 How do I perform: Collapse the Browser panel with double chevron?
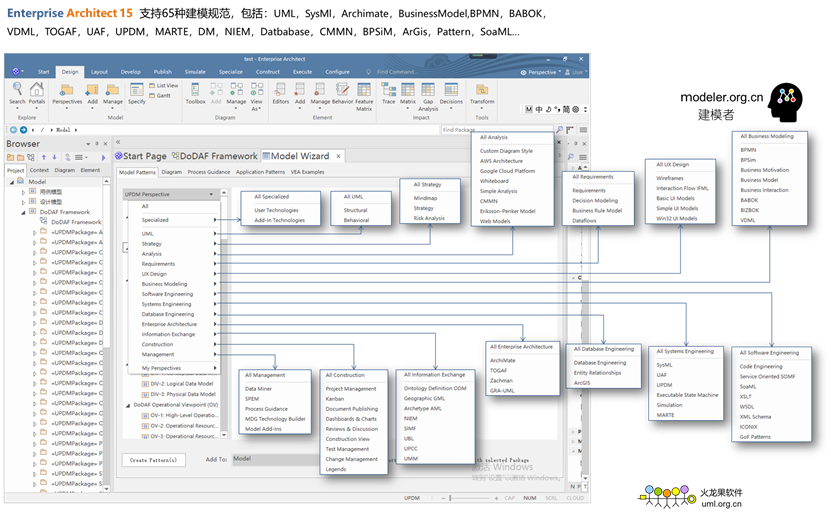[x=118, y=142]
